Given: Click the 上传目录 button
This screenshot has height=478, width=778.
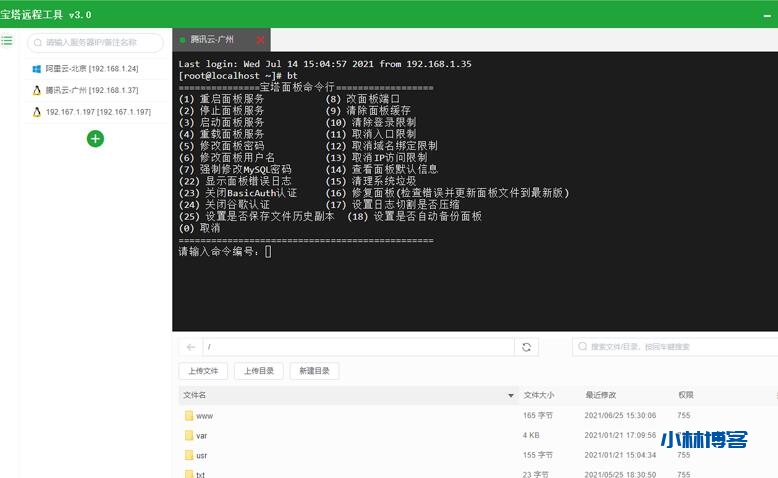Looking at the screenshot, I should click(x=259, y=371).
